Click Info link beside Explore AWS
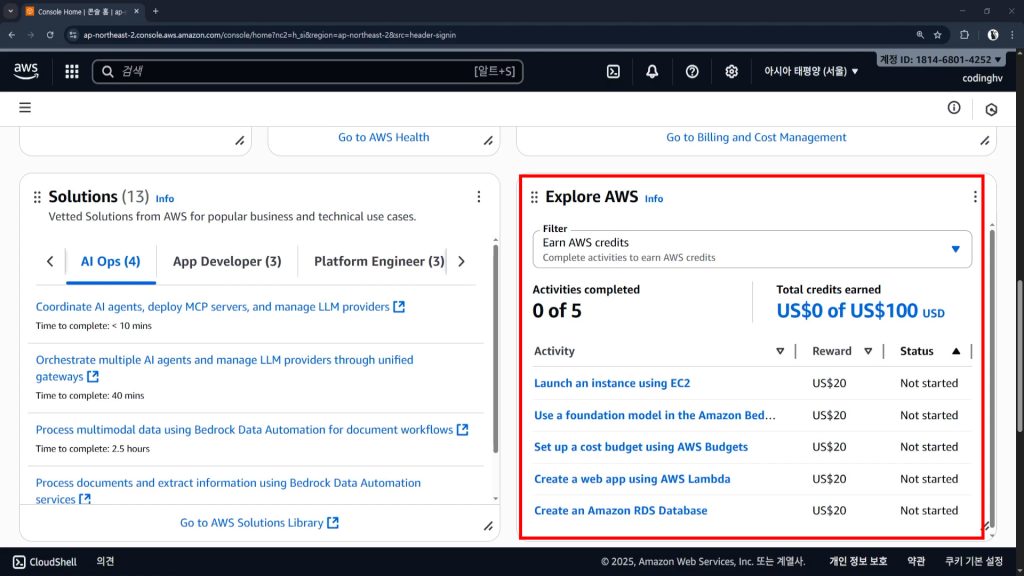1024x576 pixels. pos(654,199)
